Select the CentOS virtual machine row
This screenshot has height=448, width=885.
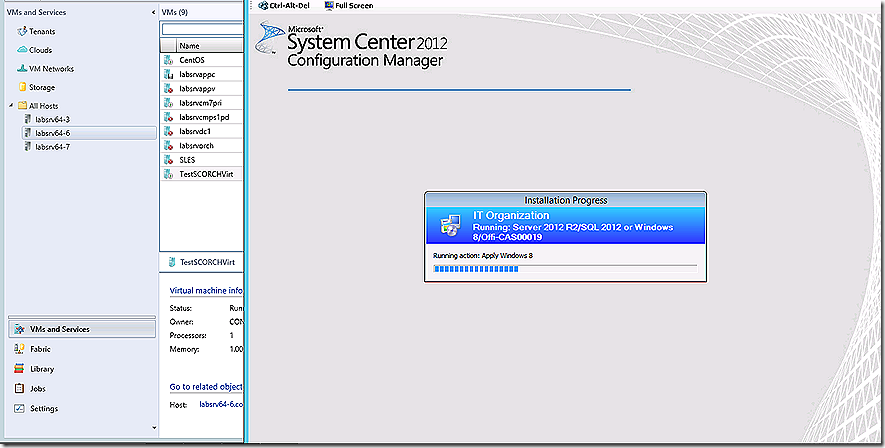[x=201, y=60]
